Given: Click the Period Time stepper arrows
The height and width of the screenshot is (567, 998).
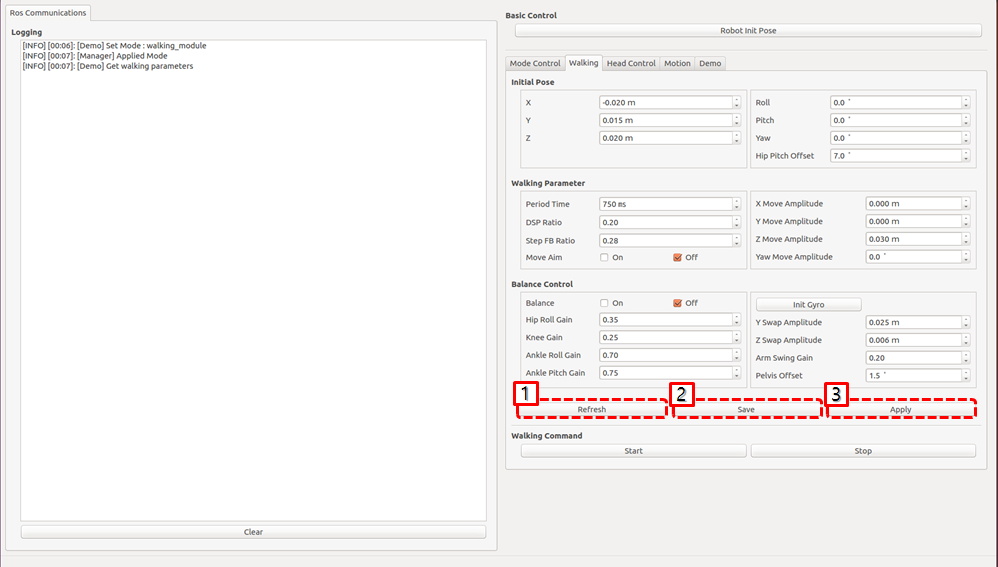Looking at the screenshot, I should click(736, 204).
